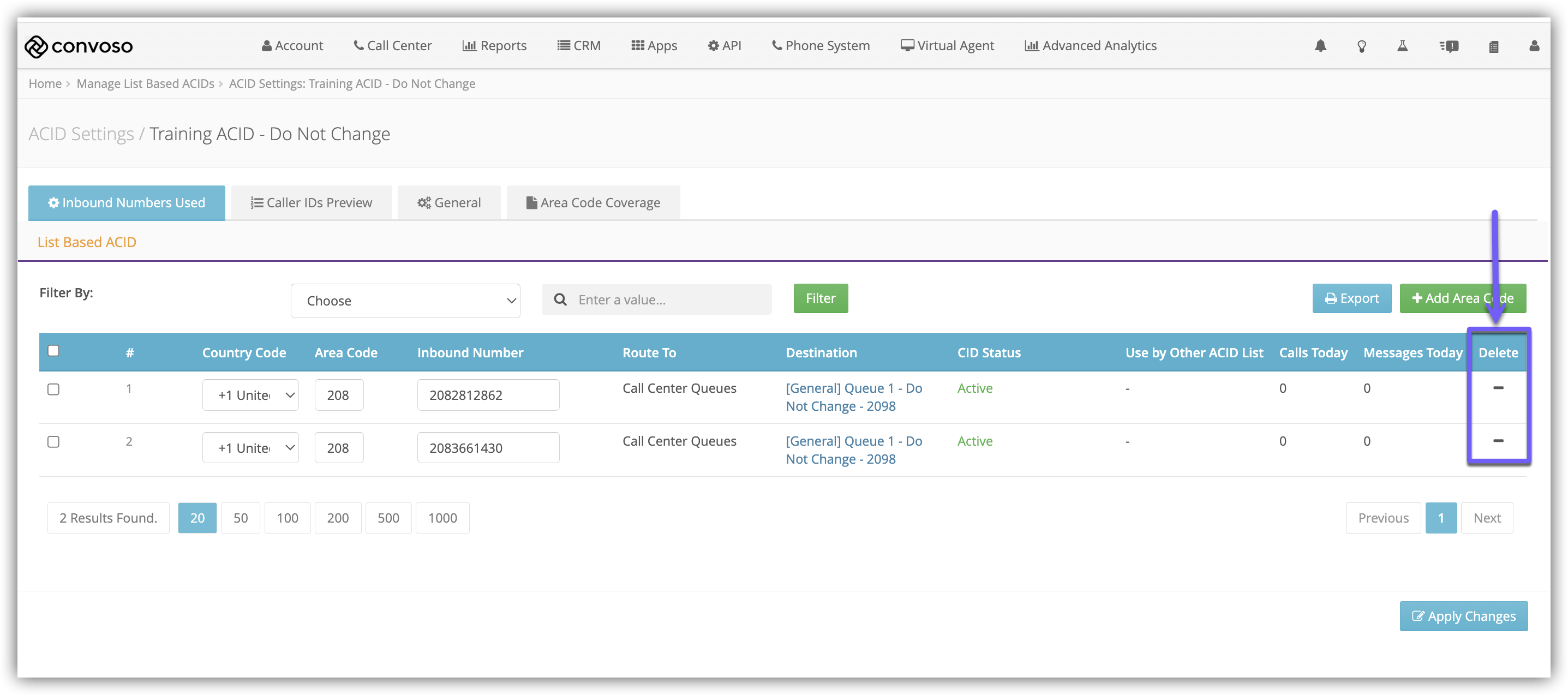This screenshot has width=1568, height=695.
Task: Click the notifications bell icon
Action: click(x=1320, y=46)
